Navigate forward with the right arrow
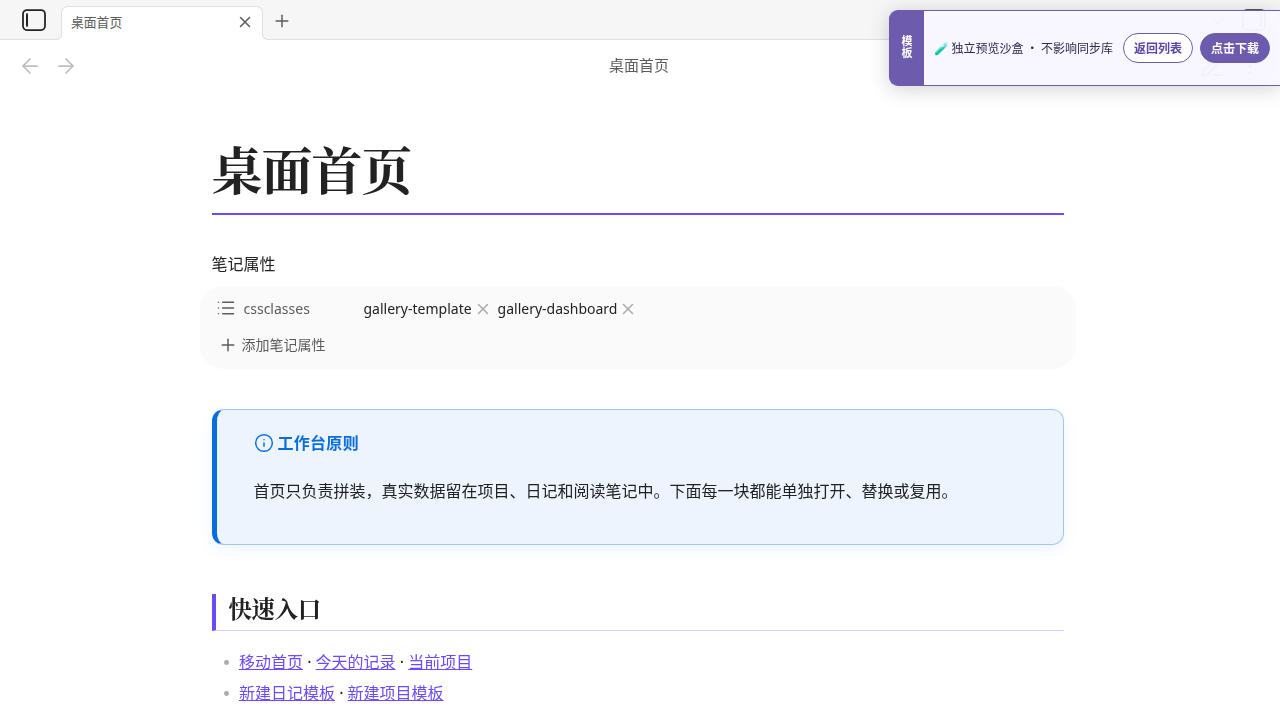 (x=66, y=66)
